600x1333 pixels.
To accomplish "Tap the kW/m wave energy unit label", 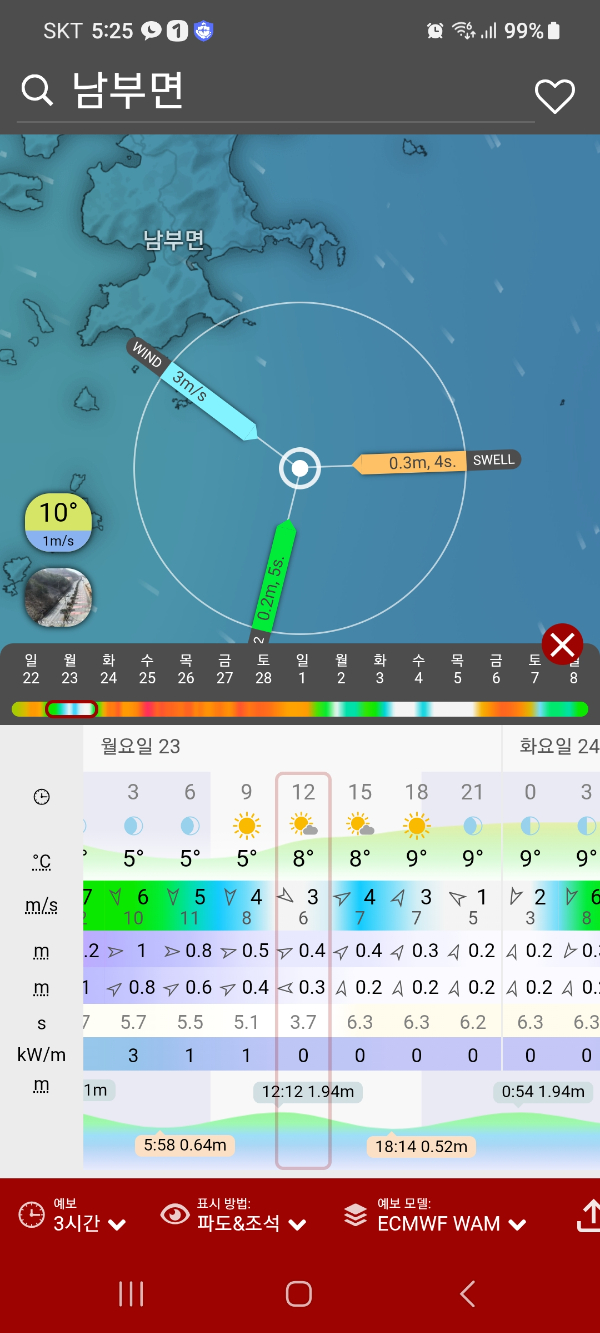I will click(41, 1055).
